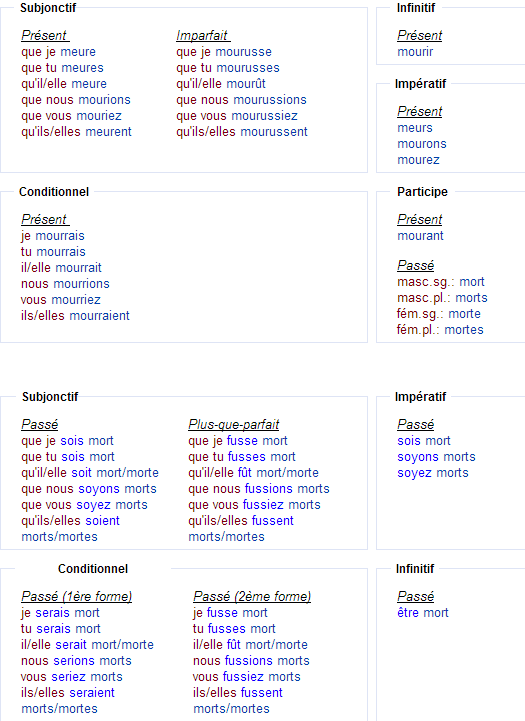Click the Subjonctif 'Présent' tense heading
This screenshot has height=721, width=525.
(x=45, y=35)
